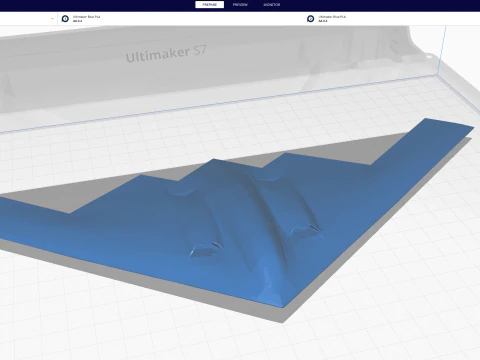Viewport: 480px width, 360px height.
Task: Switch to the Prepare stage tab
Action: (209, 5)
